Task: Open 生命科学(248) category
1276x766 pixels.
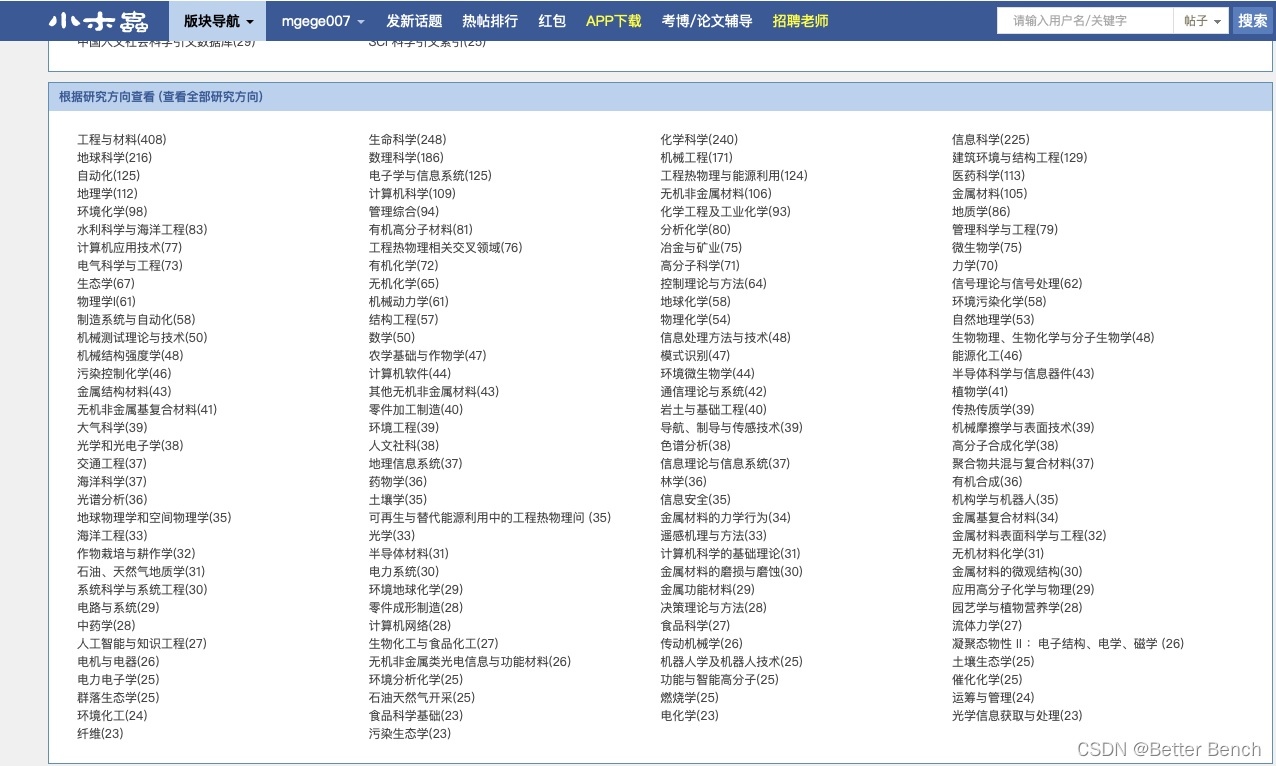Action: pos(407,140)
